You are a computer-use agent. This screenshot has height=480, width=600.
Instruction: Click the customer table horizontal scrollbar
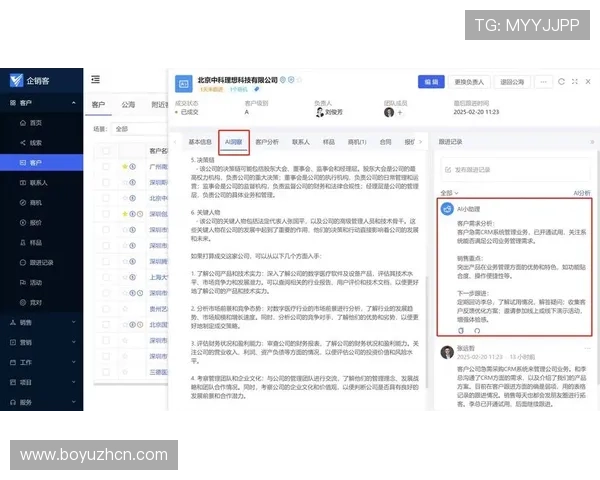click(x=130, y=383)
